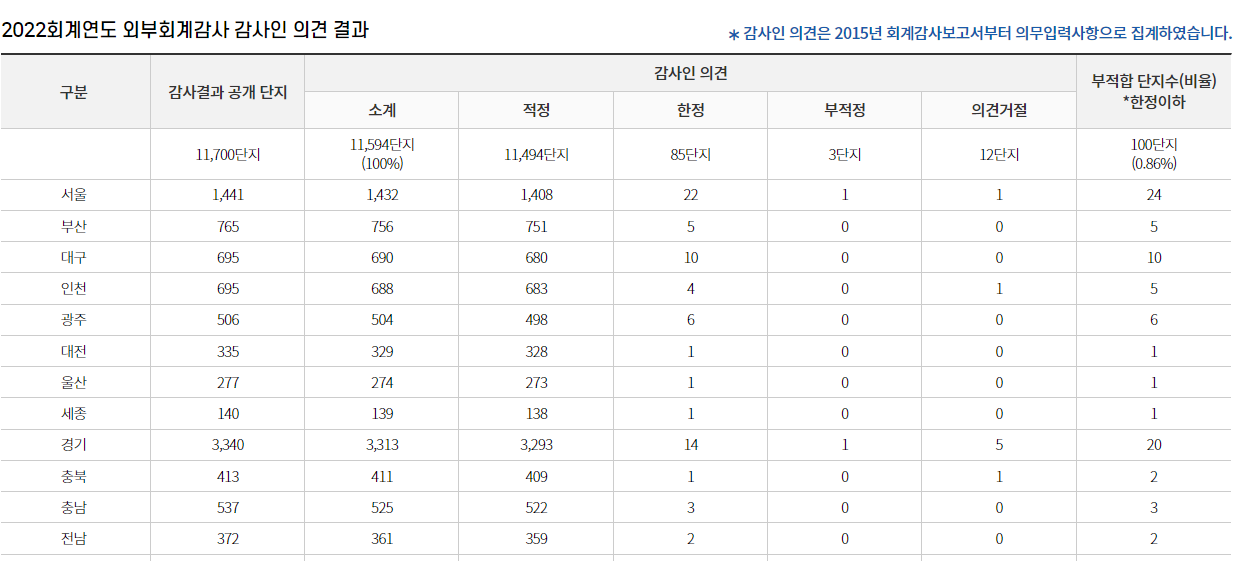Select the 광주 적정 value '498'
Image resolution: width=1258 pixels, height=562 pixels.
pos(536,320)
